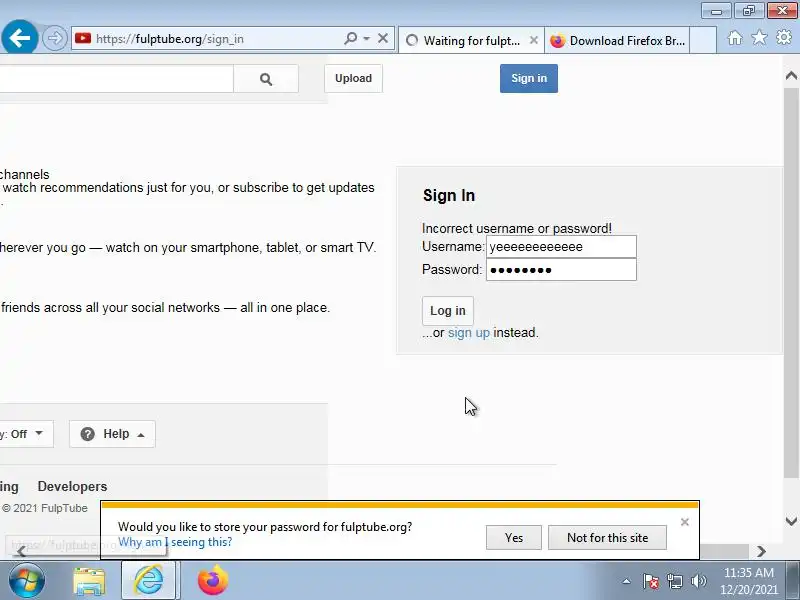Dismiss the password prompt with X
800x600 pixels.
[685, 522]
